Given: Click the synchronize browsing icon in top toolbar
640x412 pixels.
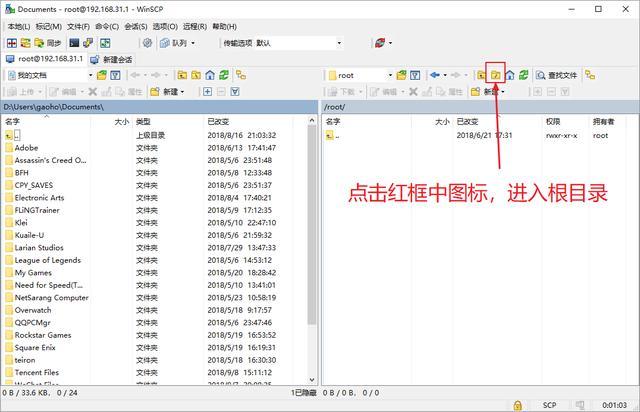Looking at the screenshot, I should [25, 43].
